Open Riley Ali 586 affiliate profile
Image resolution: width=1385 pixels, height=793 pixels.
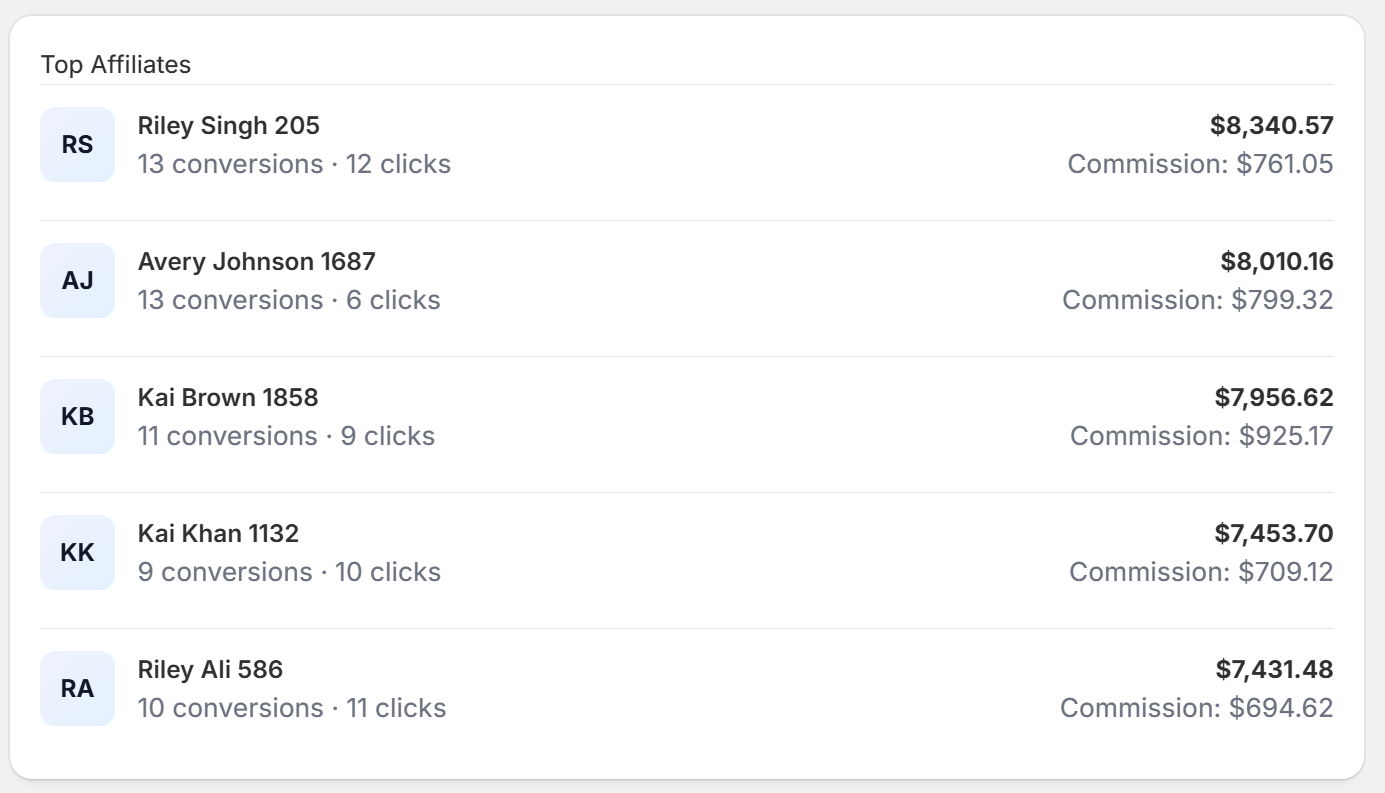211,669
